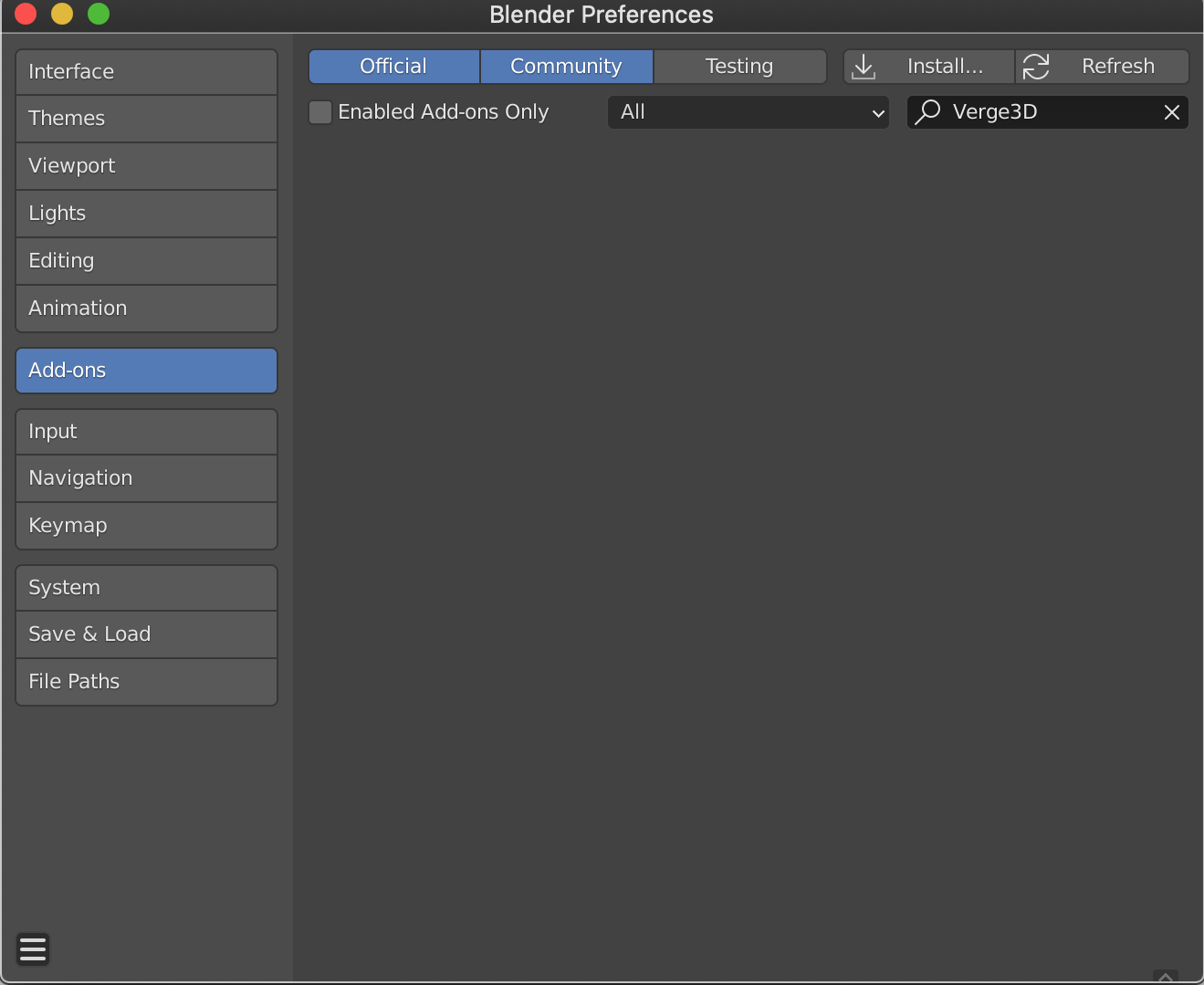Go to the System section
Viewport: 1204px width, 985px height.
[146, 588]
